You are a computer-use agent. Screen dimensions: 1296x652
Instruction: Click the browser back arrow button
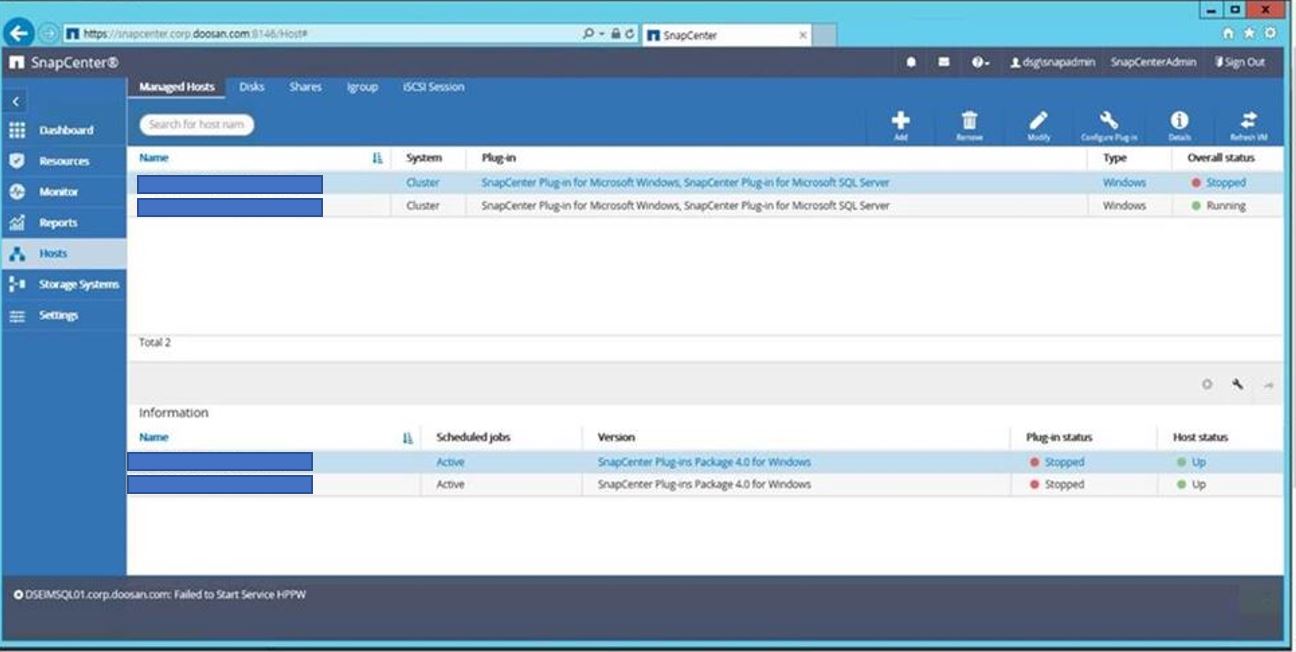(19, 33)
